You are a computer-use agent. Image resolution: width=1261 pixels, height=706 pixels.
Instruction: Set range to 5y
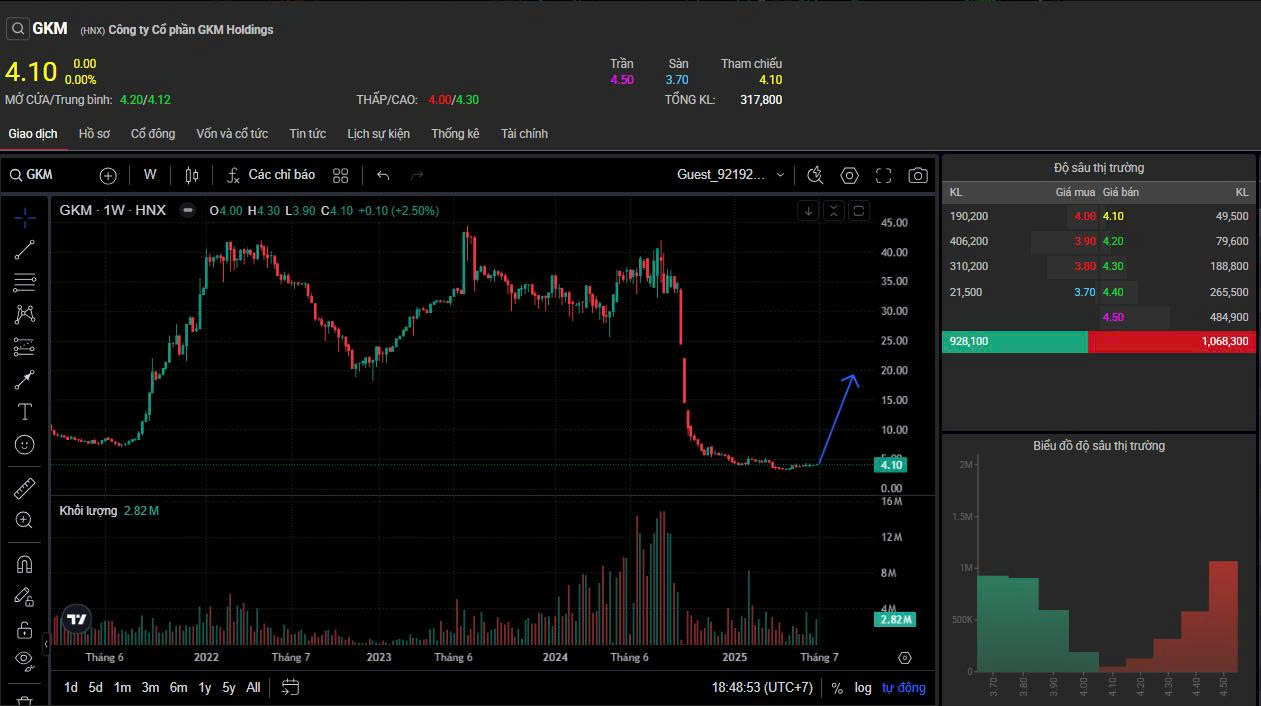pos(229,687)
